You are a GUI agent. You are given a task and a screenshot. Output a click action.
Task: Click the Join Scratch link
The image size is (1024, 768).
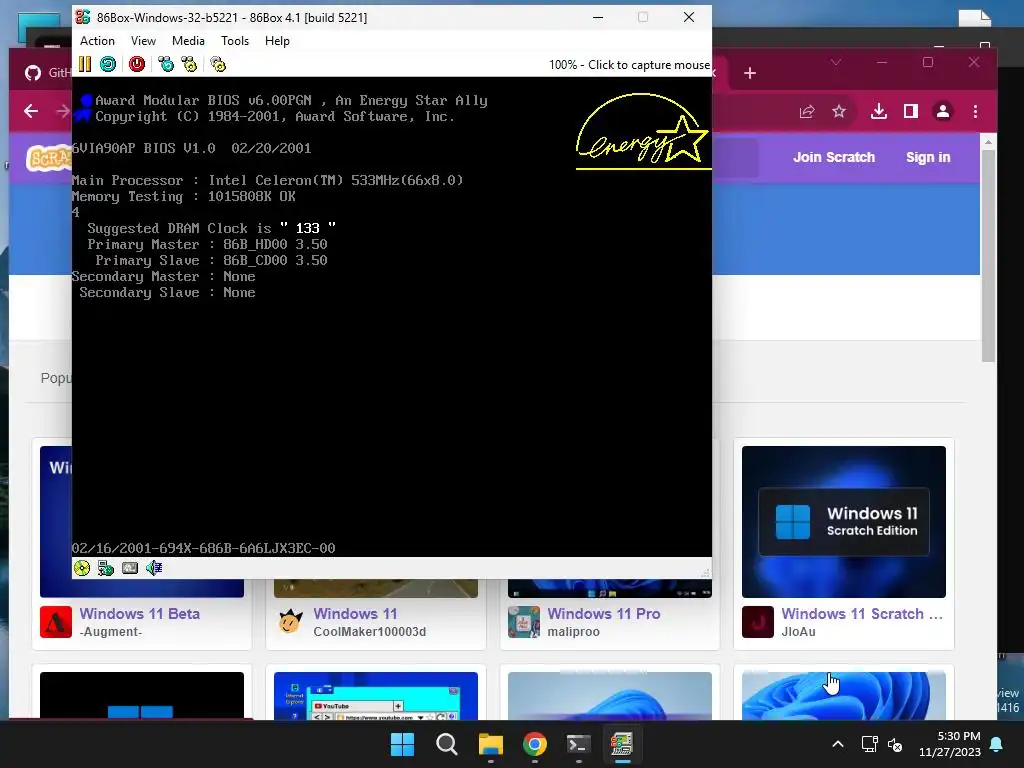coord(834,157)
